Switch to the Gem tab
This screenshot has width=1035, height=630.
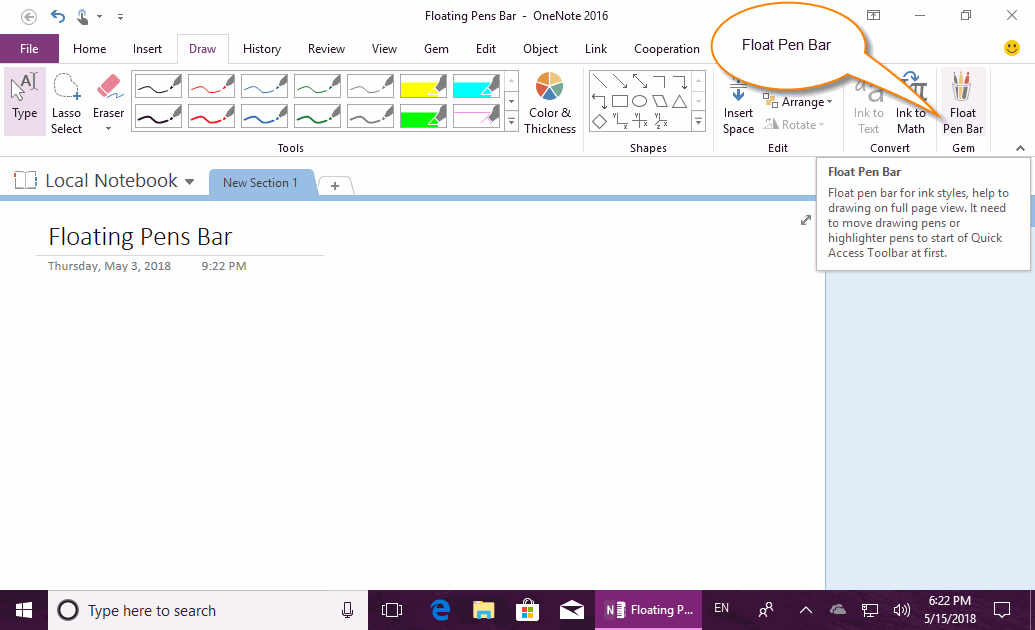[436, 49]
